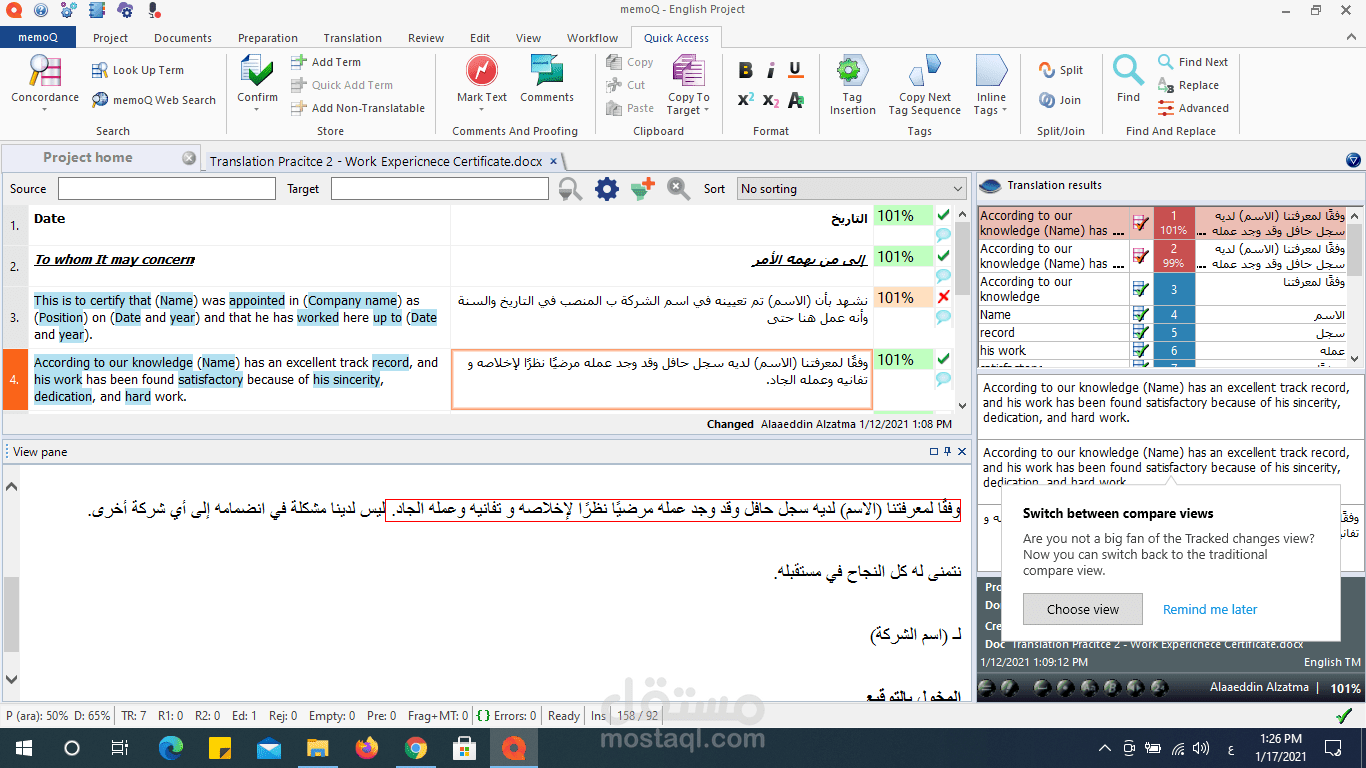Switch to the Translation ribbon tab
1366x768 pixels.
(x=352, y=38)
